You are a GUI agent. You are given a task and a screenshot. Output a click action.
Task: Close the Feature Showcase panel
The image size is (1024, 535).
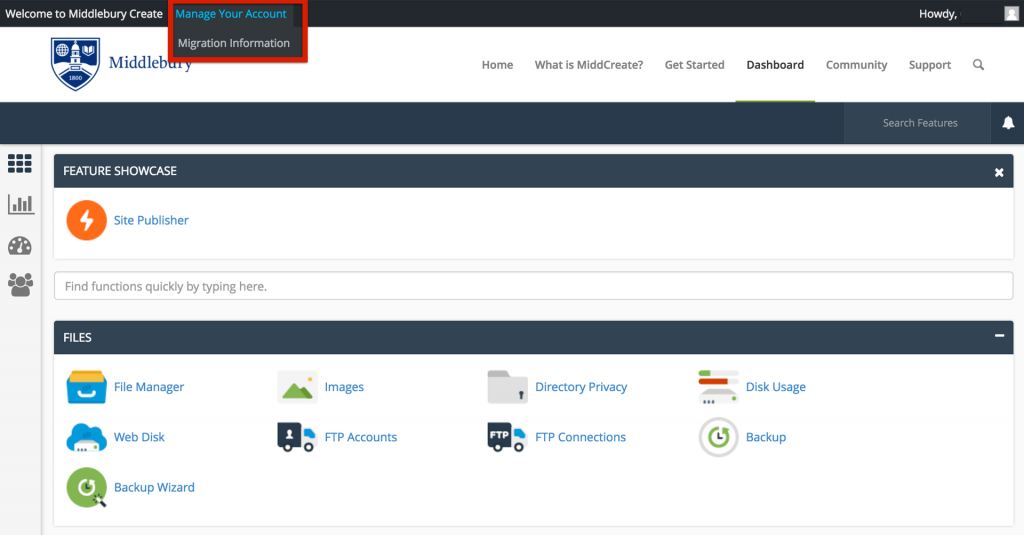[x=999, y=172]
